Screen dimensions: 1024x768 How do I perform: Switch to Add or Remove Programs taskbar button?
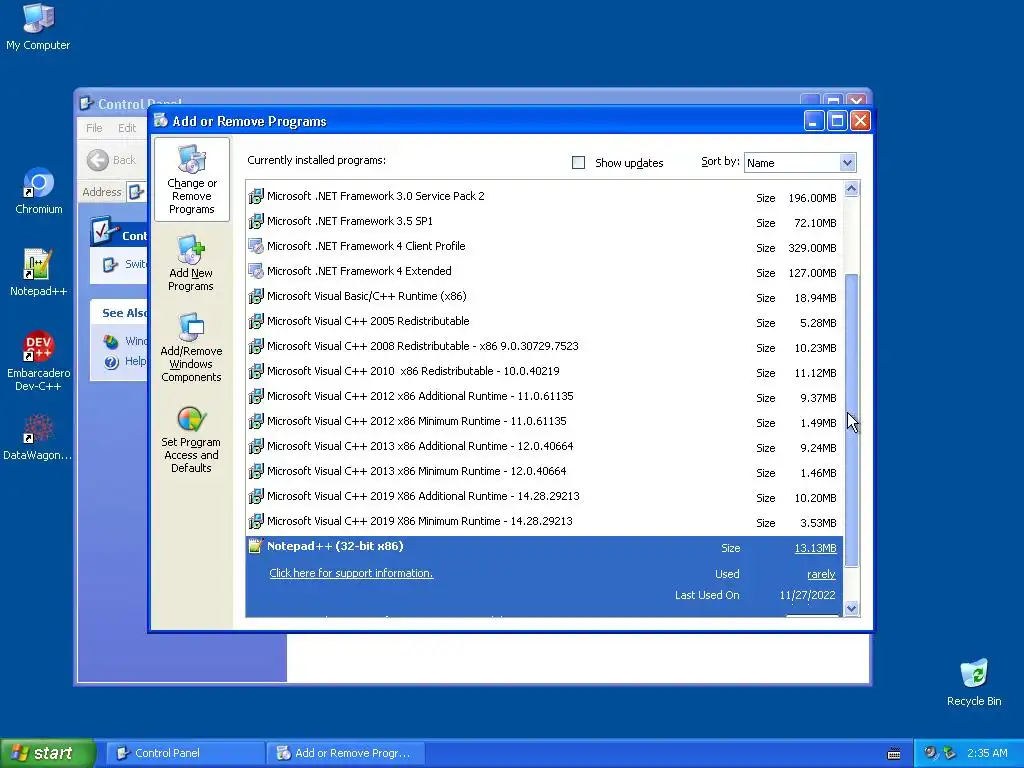tap(346, 753)
